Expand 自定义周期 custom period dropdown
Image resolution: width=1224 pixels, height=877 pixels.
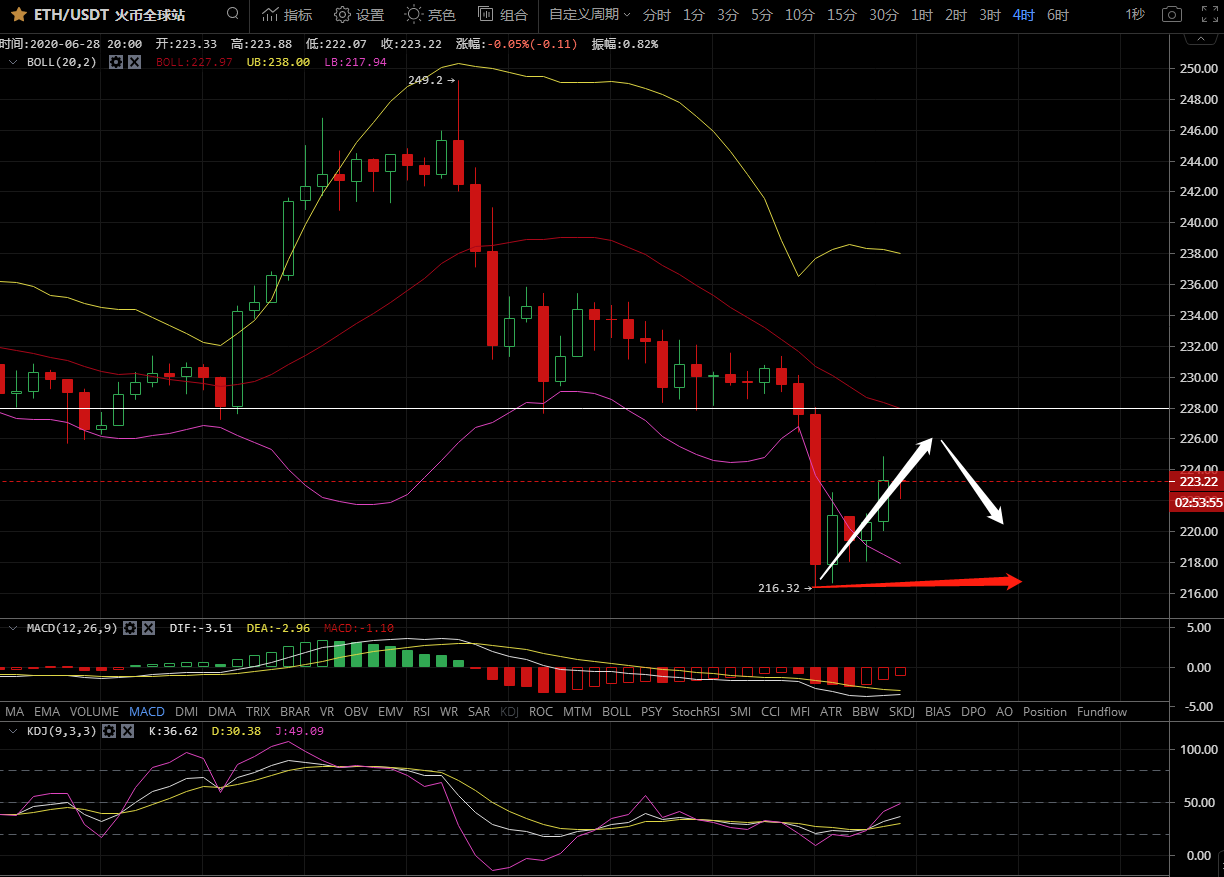coord(589,15)
